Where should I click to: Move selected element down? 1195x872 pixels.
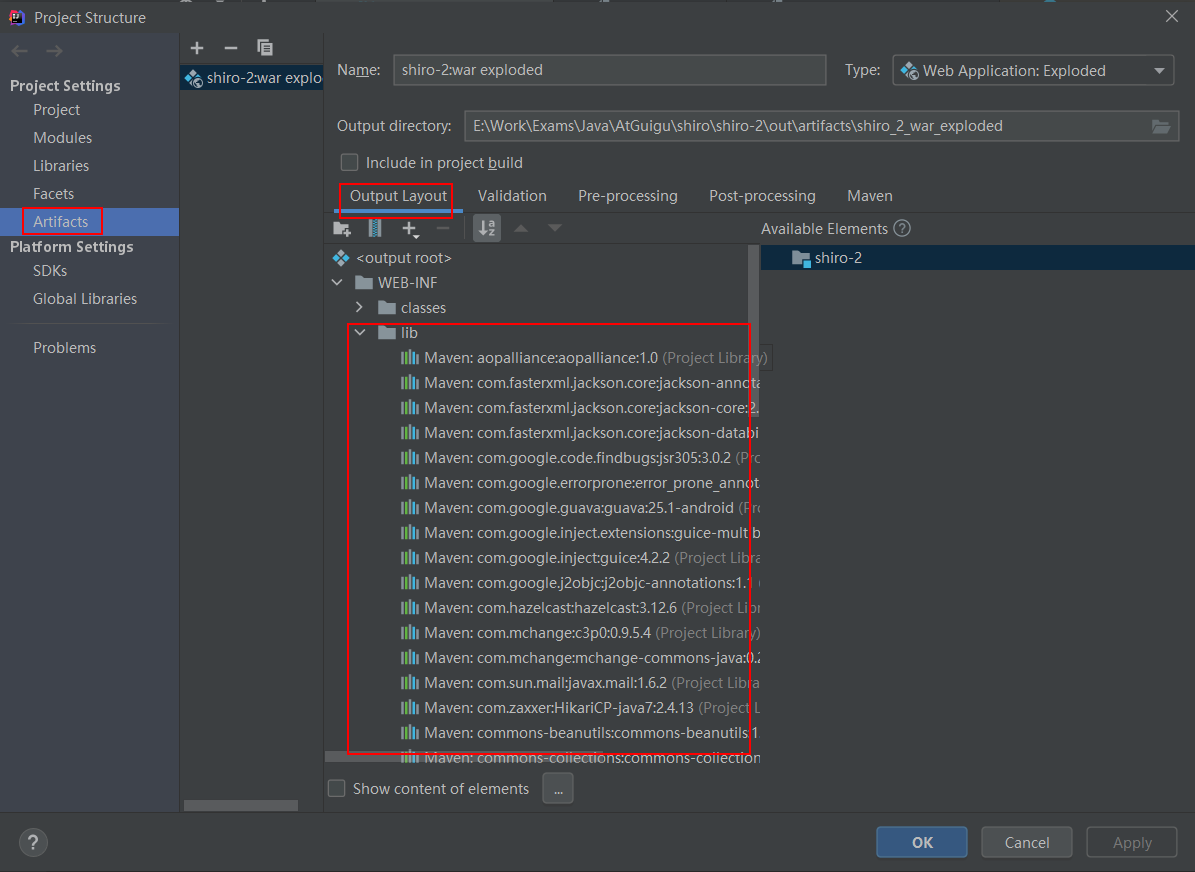(x=555, y=228)
